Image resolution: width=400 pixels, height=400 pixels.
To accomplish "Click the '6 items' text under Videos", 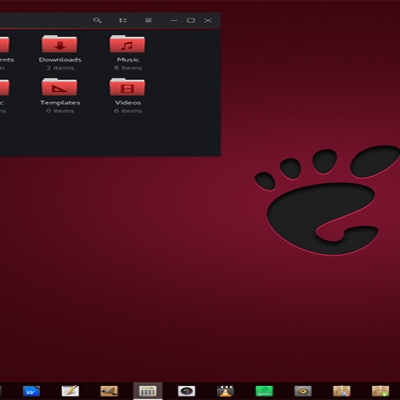I will 128,111.
